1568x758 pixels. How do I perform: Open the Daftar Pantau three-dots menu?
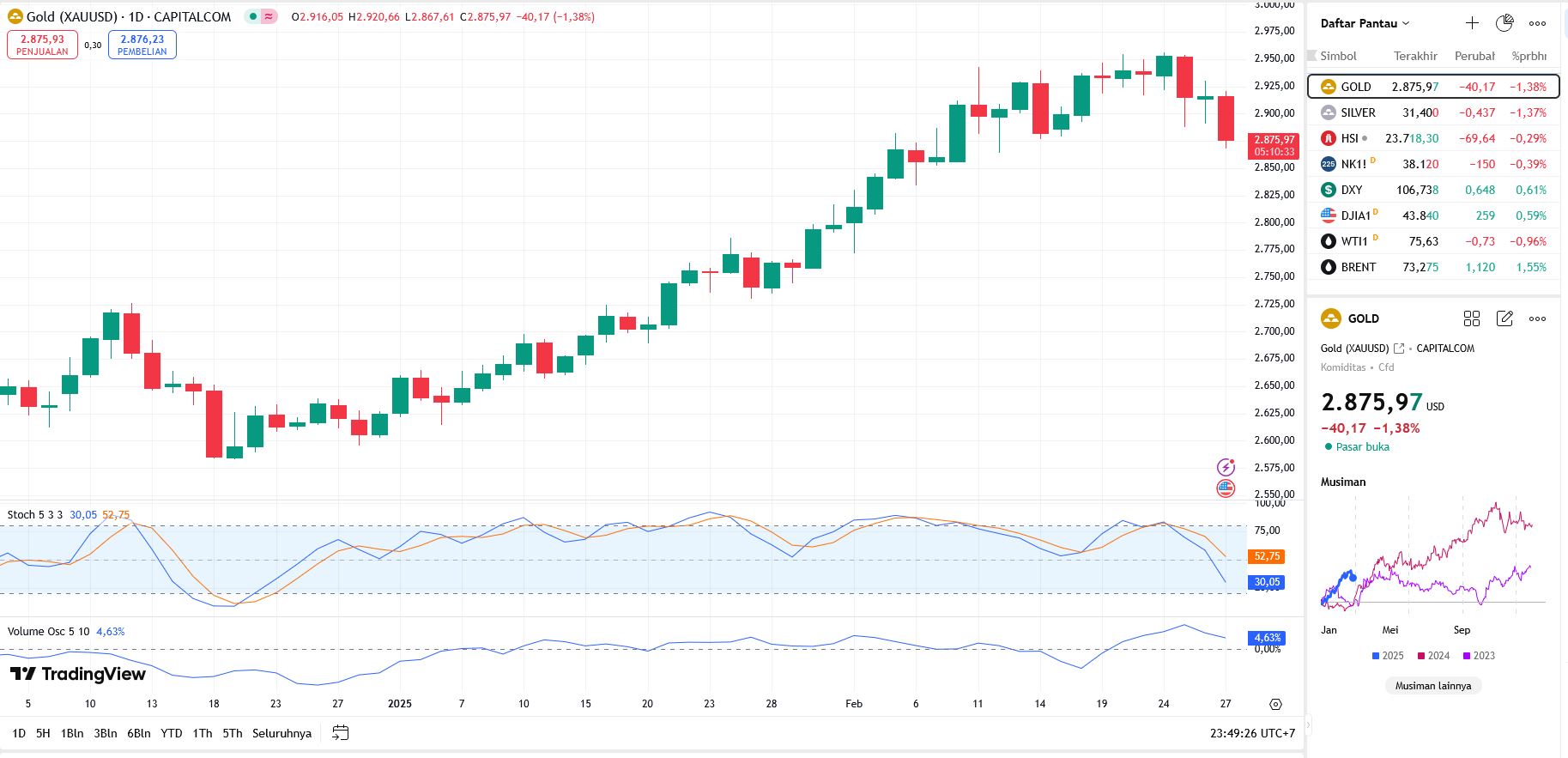click(1537, 23)
